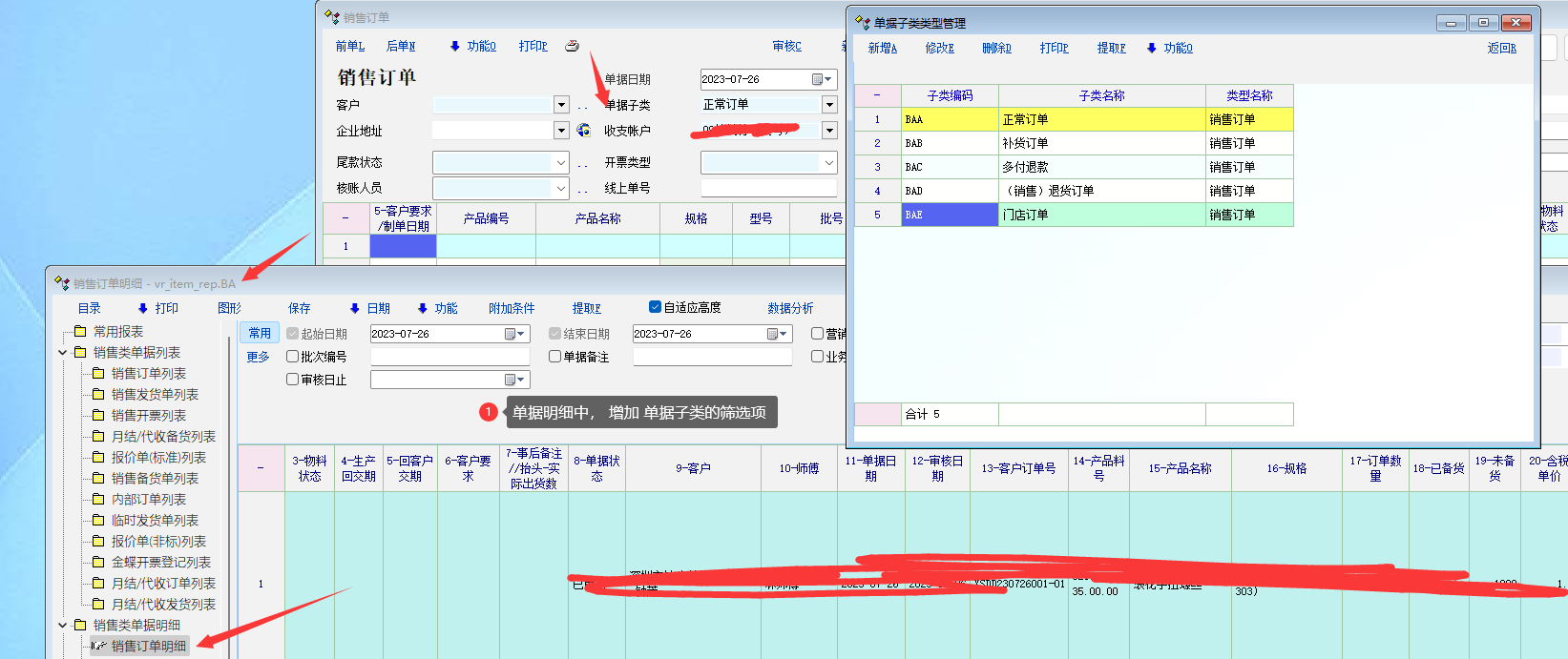The height and width of the screenshot is (659, 1568).
Task: Click 新增 in subtype management window
Action: coord(882,48)
